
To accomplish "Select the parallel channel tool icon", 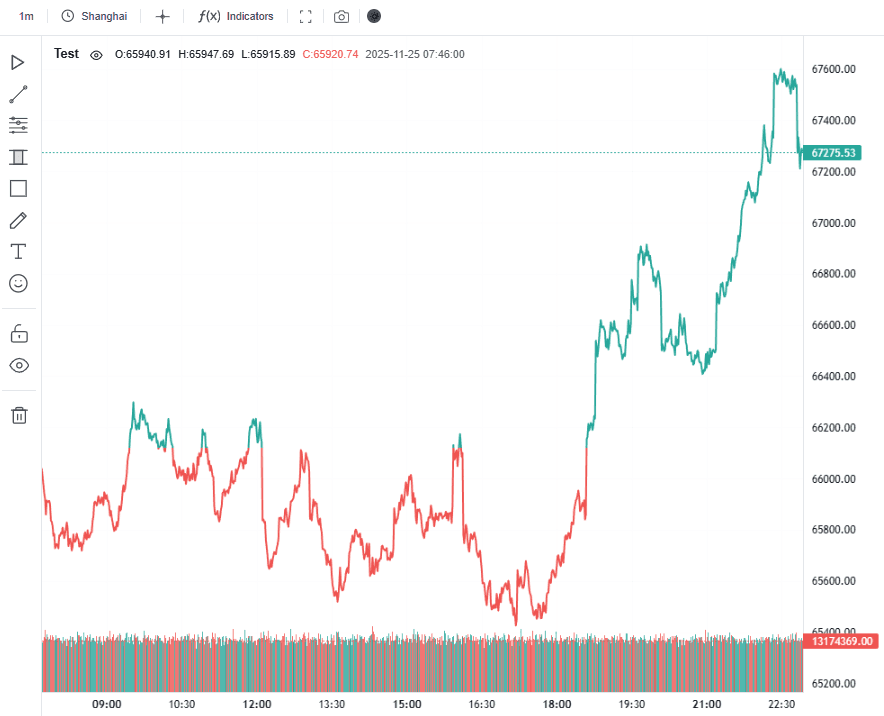I will click(18, 157).
